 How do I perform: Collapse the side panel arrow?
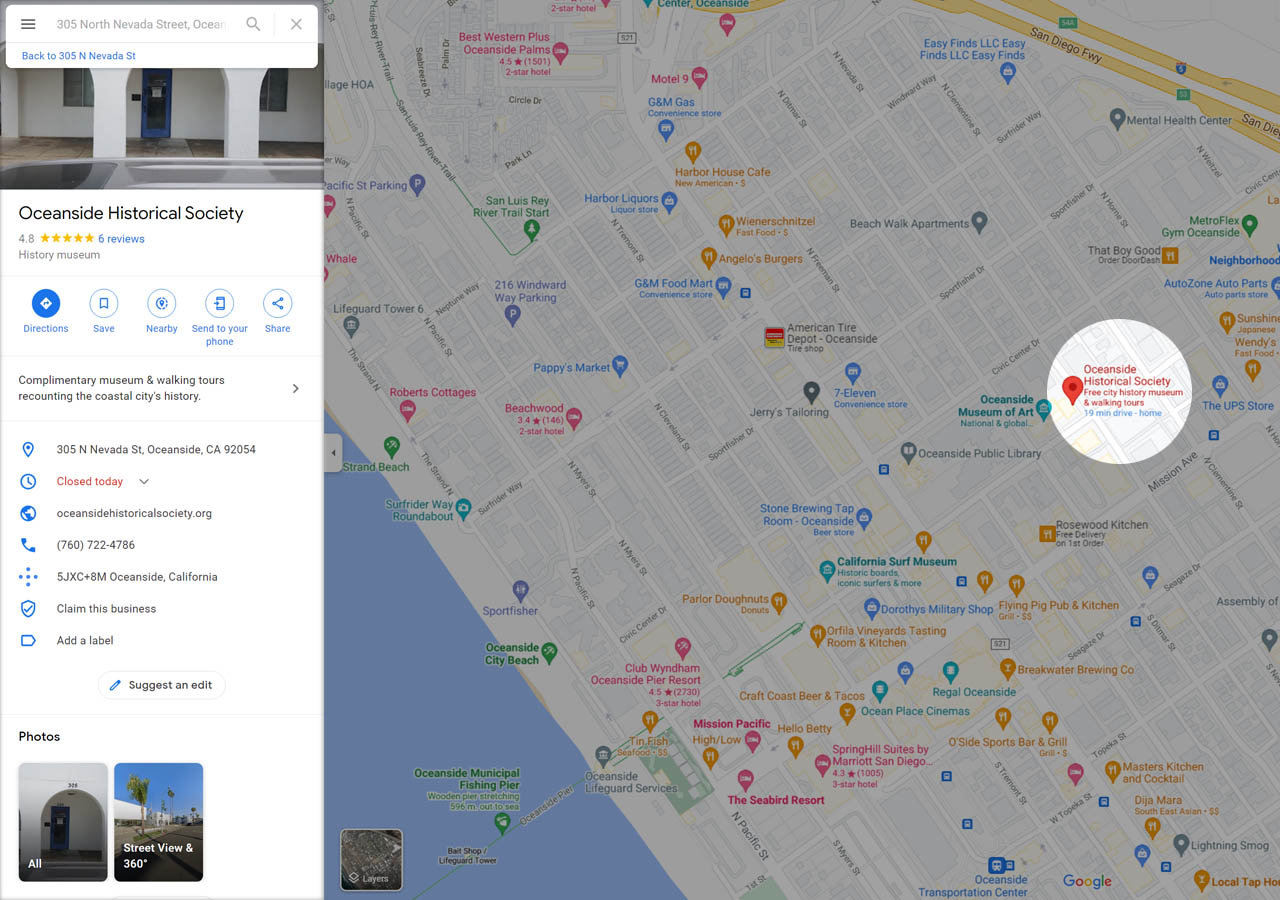click(333, 453)
